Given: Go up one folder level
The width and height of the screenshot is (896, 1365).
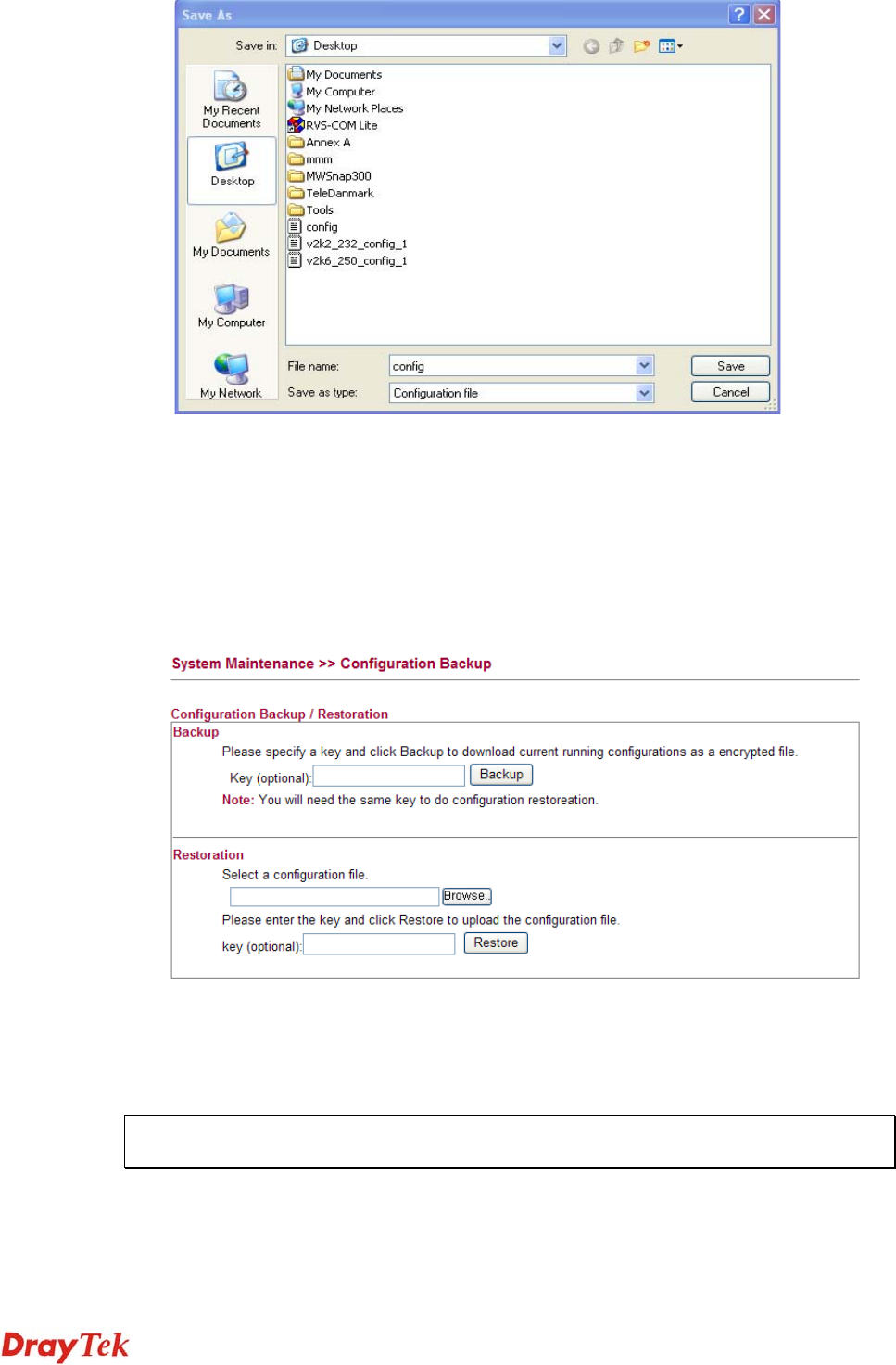Looking at the screenshot, I should coord(616,46).
